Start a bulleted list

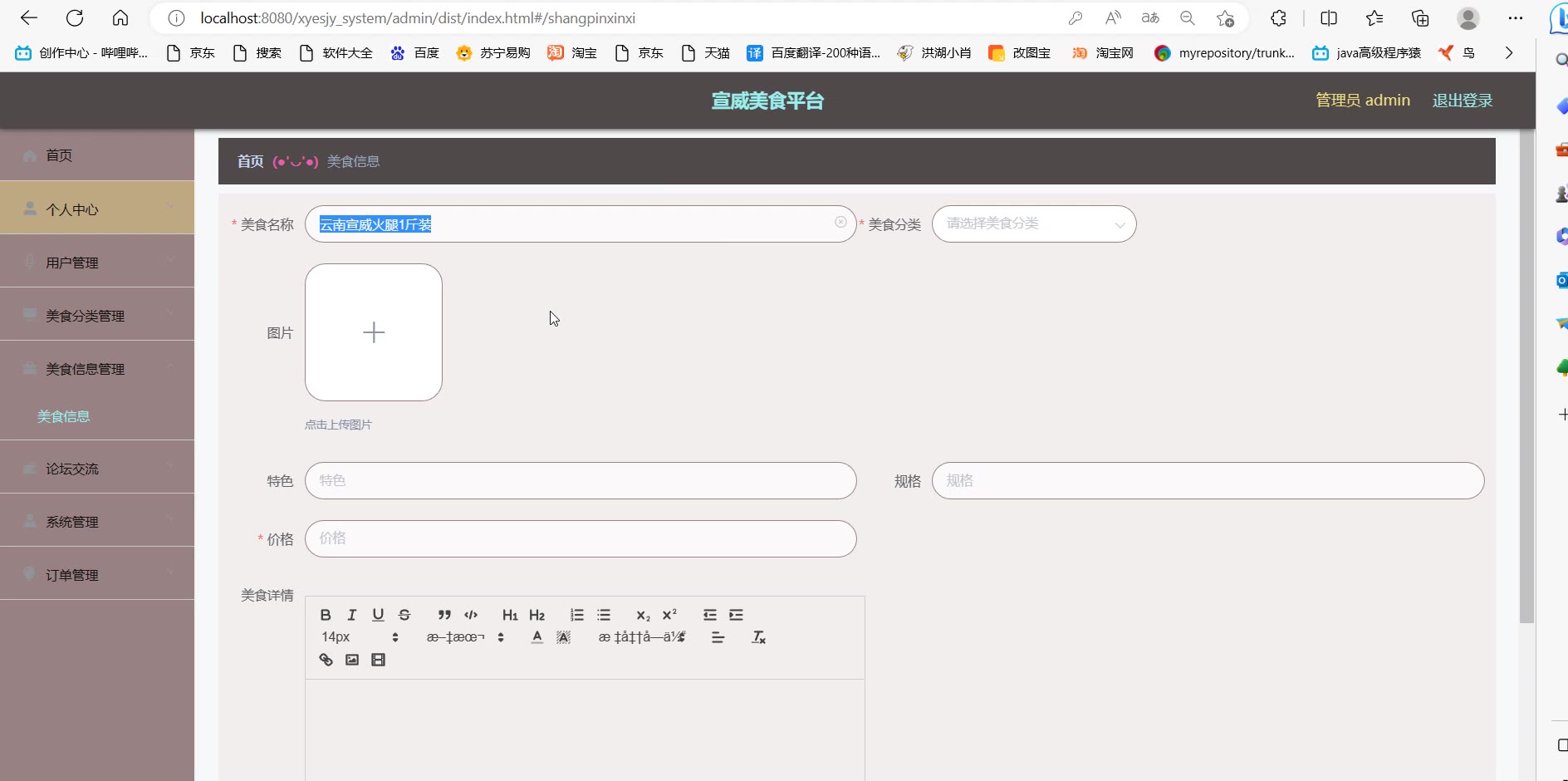point(604,615)
